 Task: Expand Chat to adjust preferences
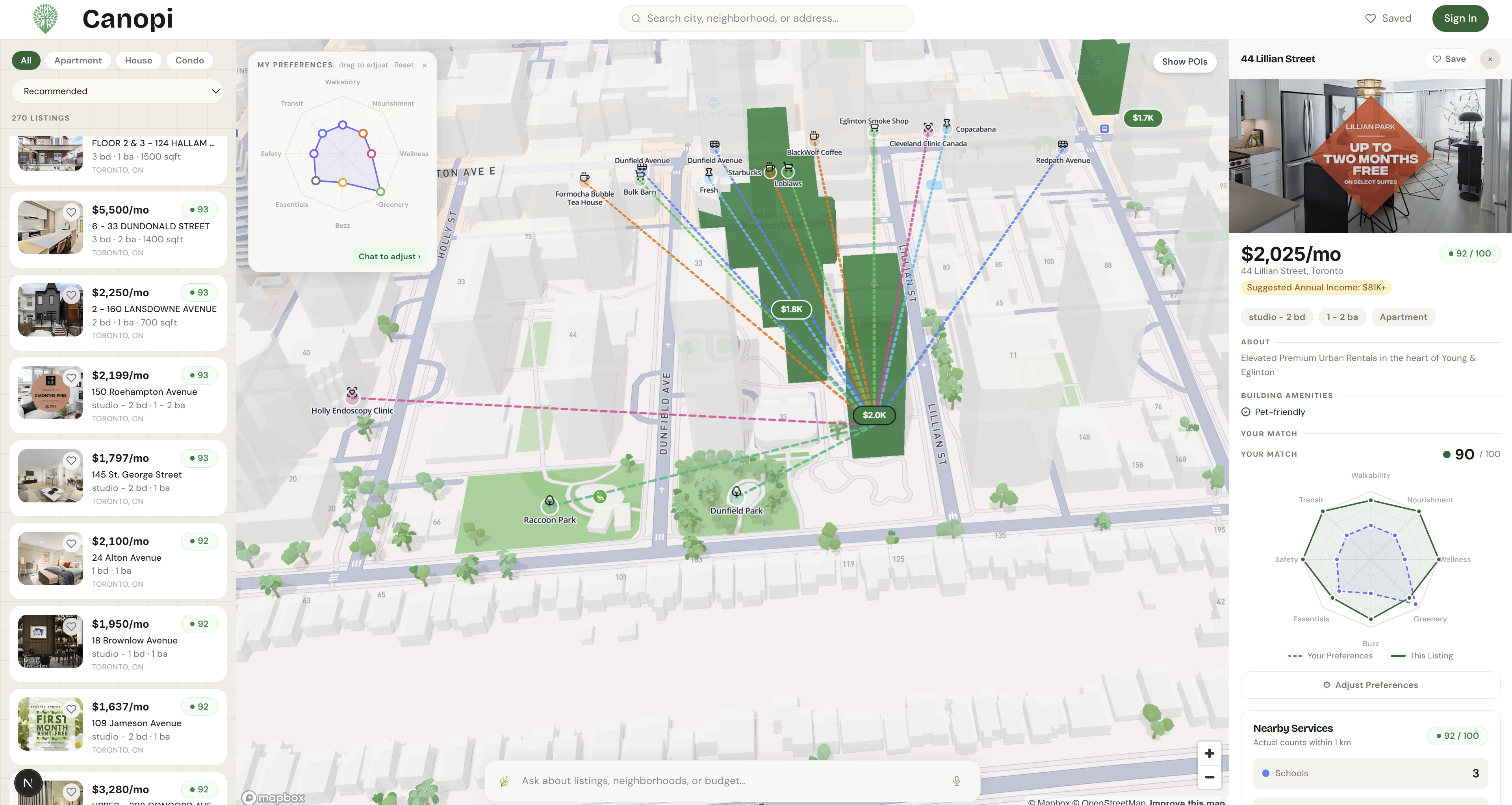389,257
